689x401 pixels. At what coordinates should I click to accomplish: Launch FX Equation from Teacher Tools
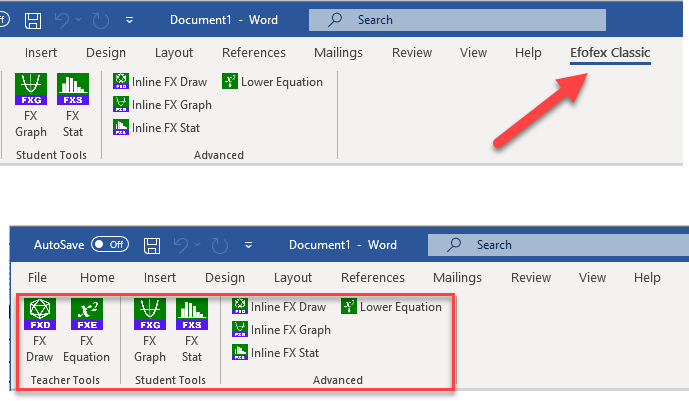click(x=87, y=330)
